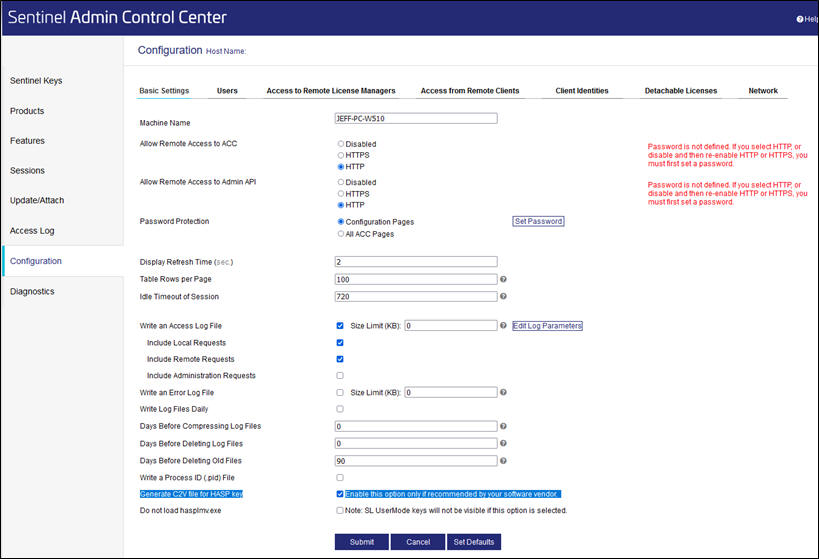Click help icon beside Error Log Size Limit
The width and height of the screenshot is (819, 559).
[503, 392]
